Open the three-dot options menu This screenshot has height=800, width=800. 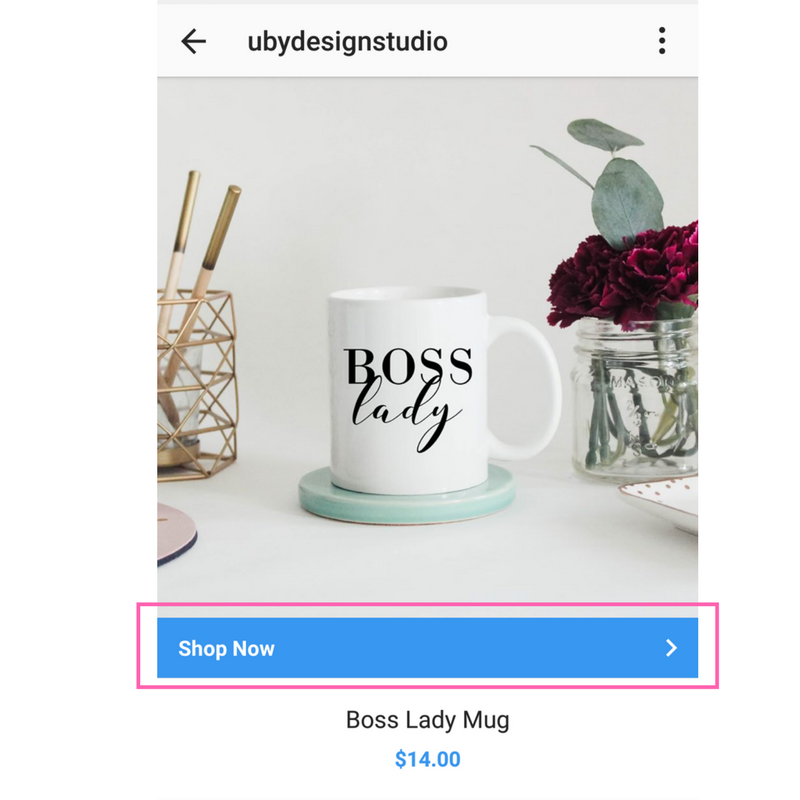point(662,41)
